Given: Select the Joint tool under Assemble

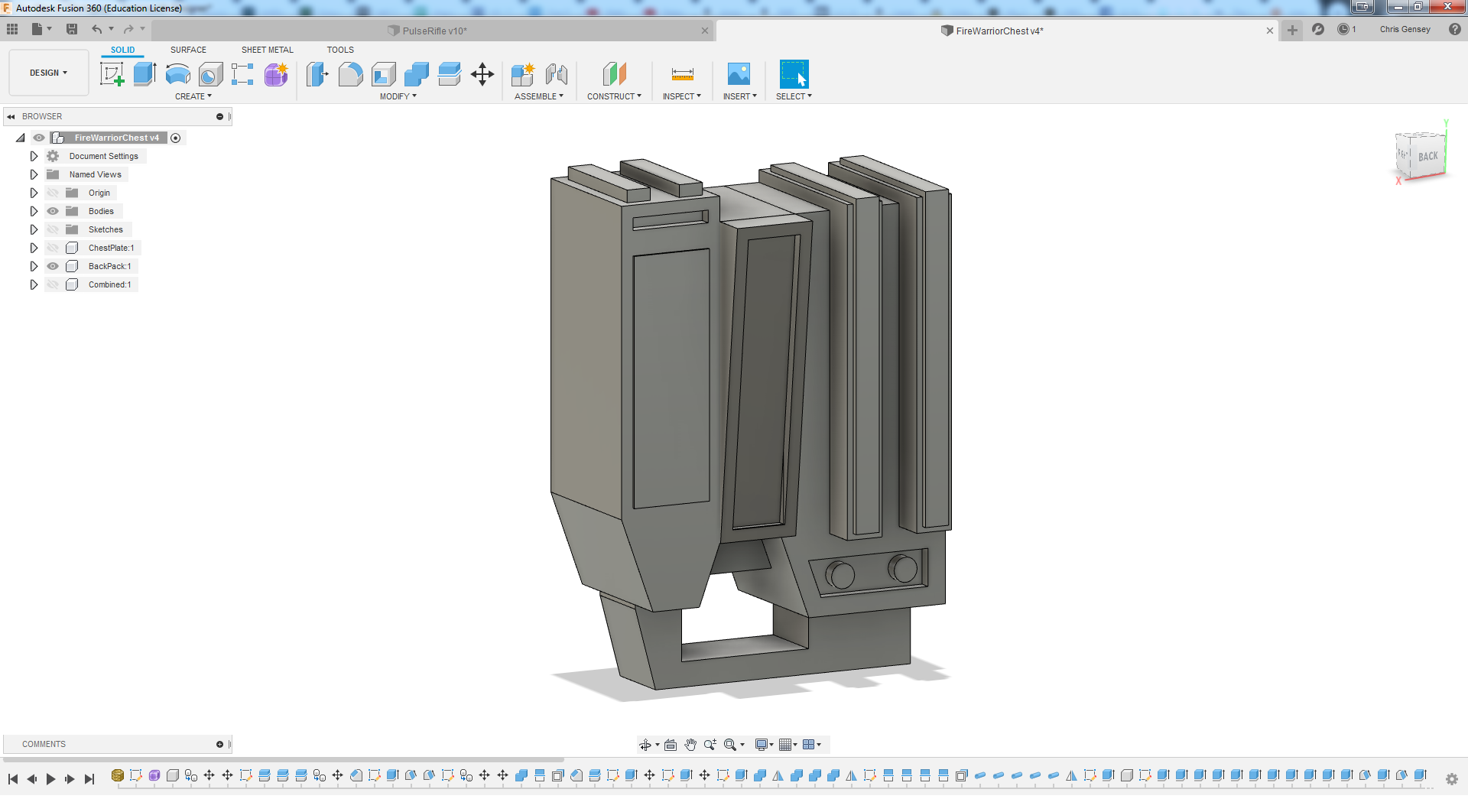Looking at the screenshot, I should click(557, 74).
